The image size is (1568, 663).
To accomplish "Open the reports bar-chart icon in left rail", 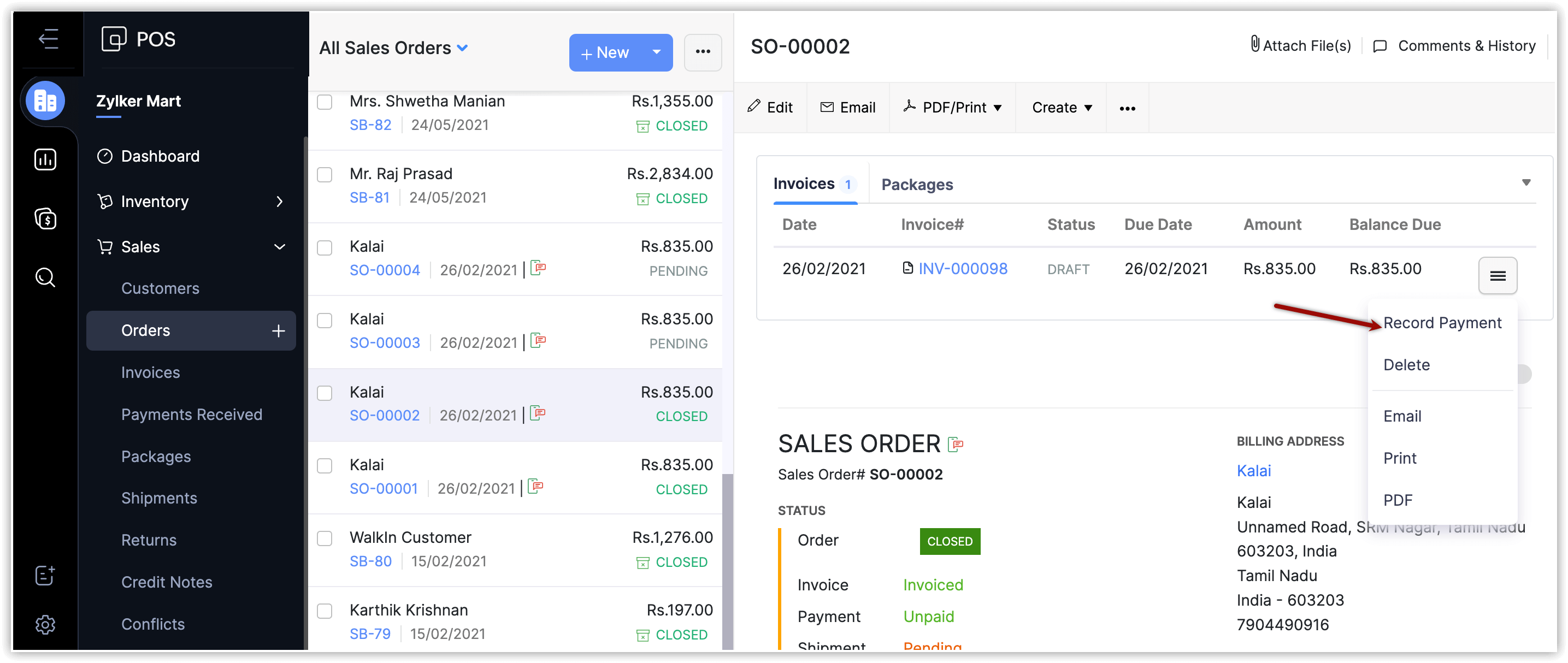I will click(45, 159).
